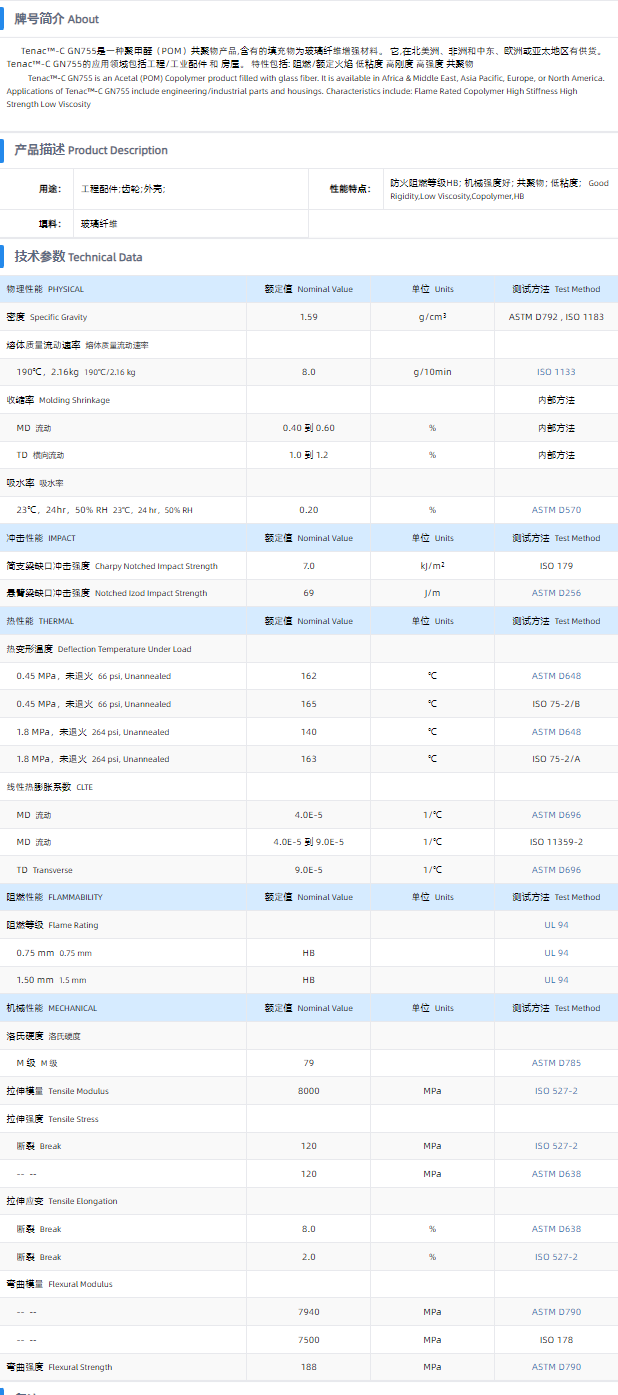Open UL 94 link in the Flame Rating row

pos(556,925)
